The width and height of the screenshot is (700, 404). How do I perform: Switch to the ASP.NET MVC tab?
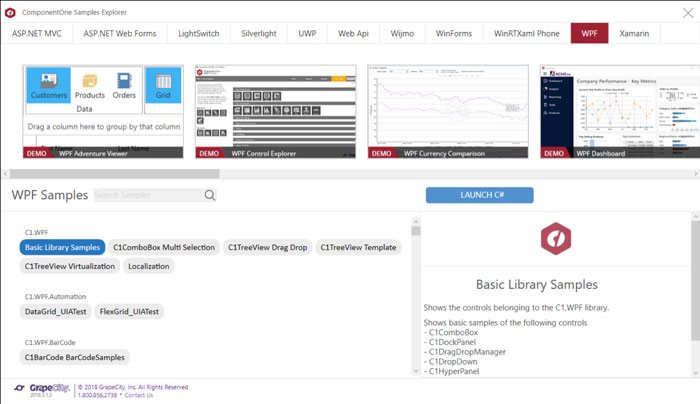pyautogui.click(x=37, y=33)
